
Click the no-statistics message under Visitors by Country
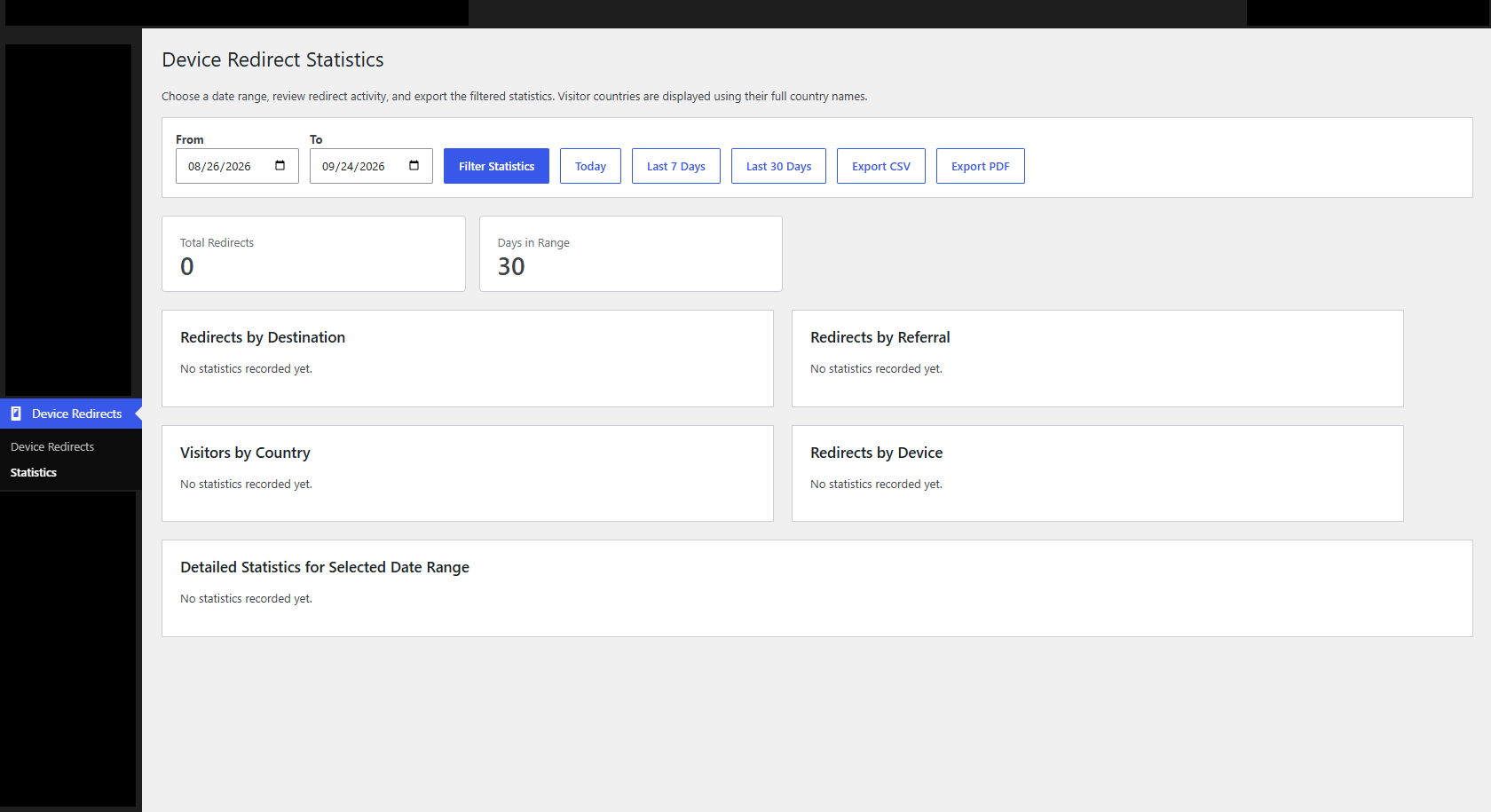pos(246,484)
